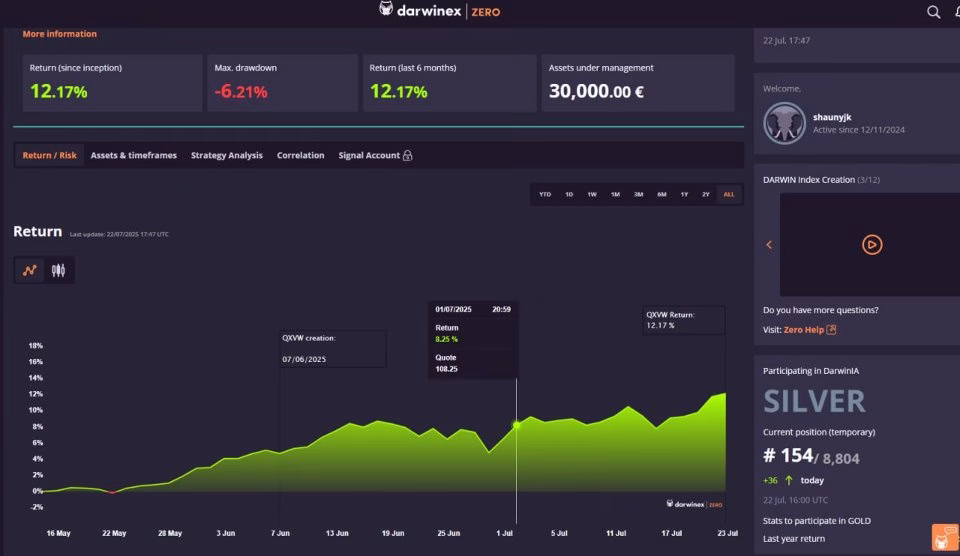Open the search magnifier icon
The height and width of the screenshot is (556, 960).
pos(933,12)
